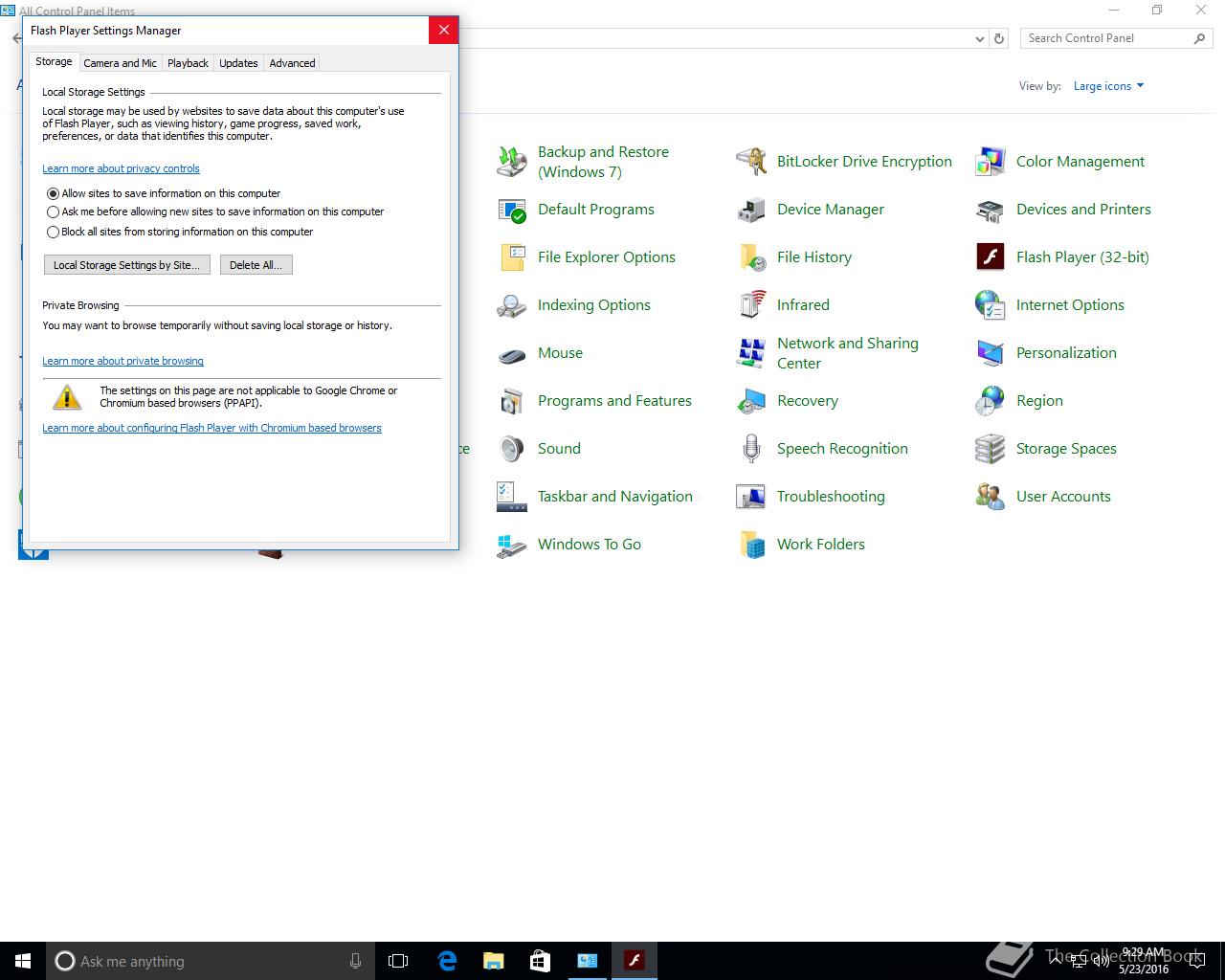Open the Windows To Go icon
Viewport: 1225px width, 980px height.
pyautogui.click(x=512, y=545)
